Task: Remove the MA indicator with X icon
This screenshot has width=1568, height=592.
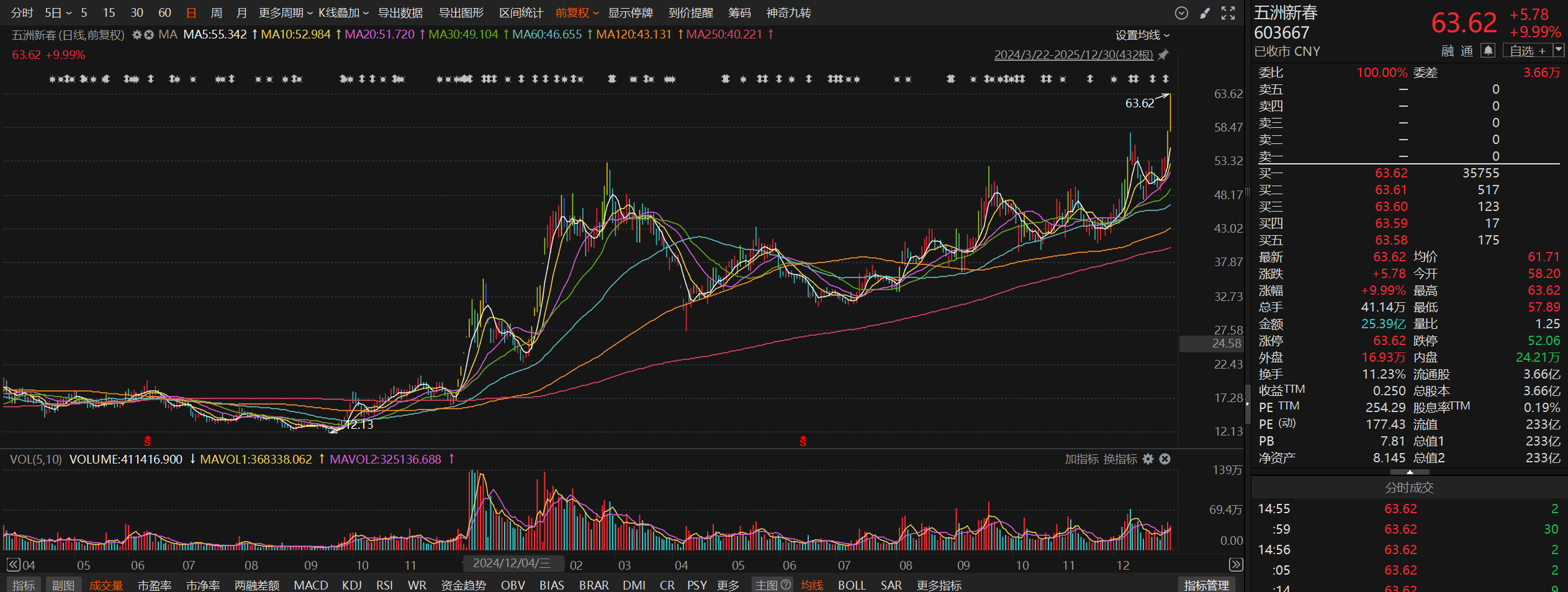Action: coord(149,35)
